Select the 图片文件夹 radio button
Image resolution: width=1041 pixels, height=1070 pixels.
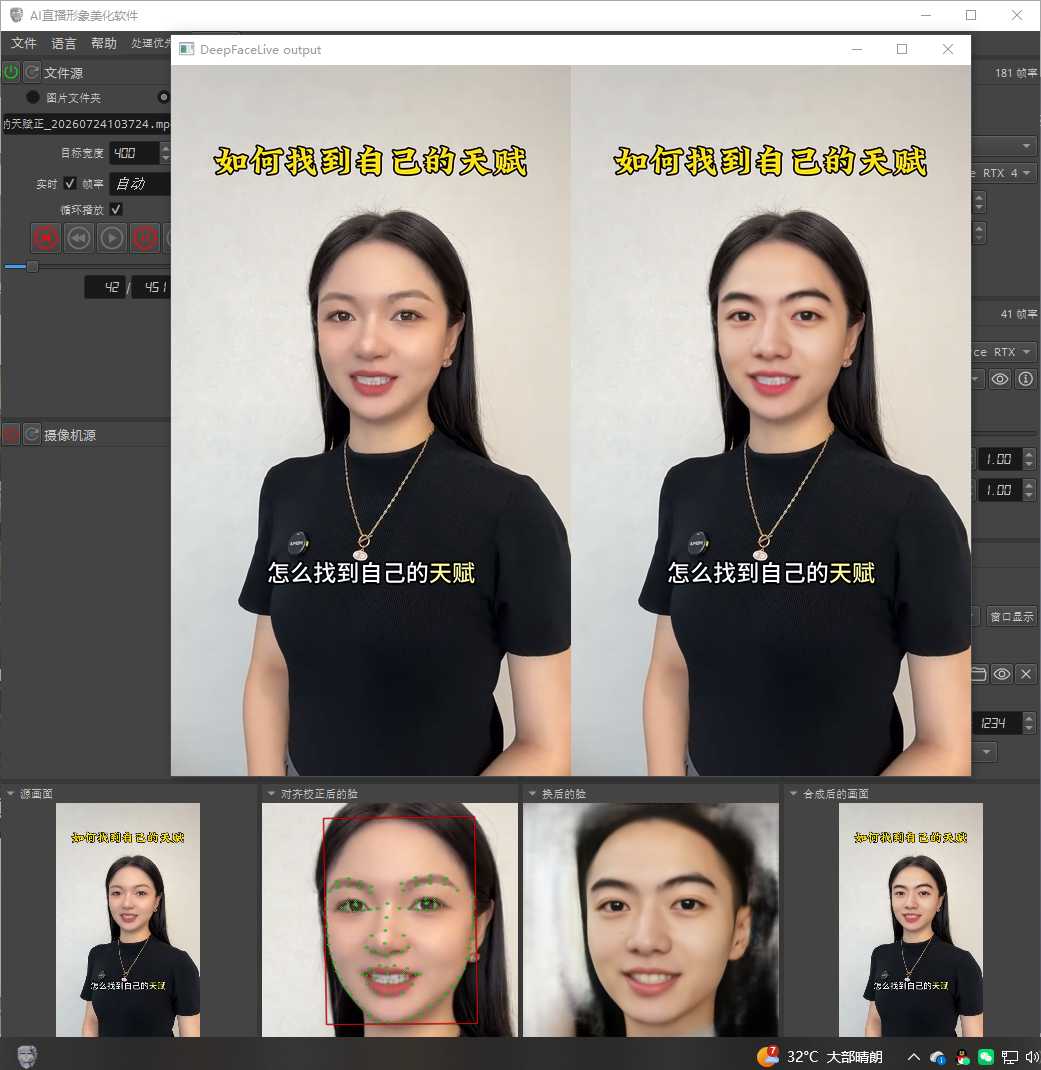click(x=33, y=97)
